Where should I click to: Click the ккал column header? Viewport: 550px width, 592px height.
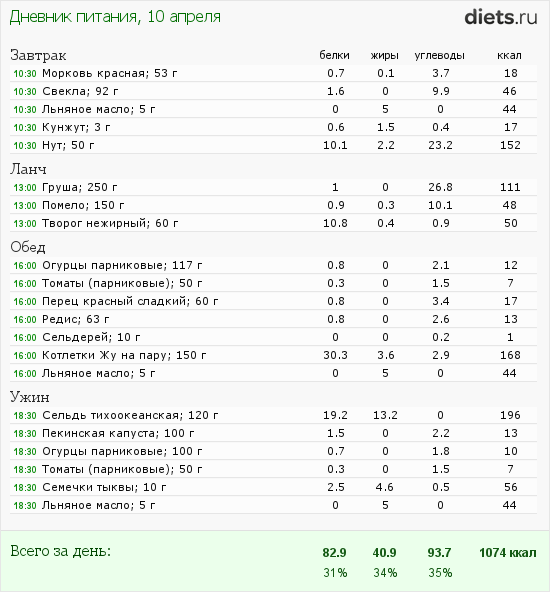click(509, 56)
